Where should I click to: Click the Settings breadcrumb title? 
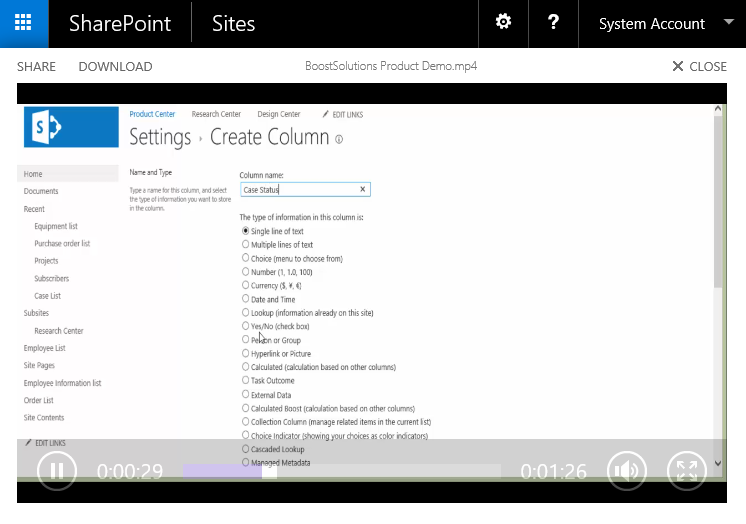tap(160, 137)
